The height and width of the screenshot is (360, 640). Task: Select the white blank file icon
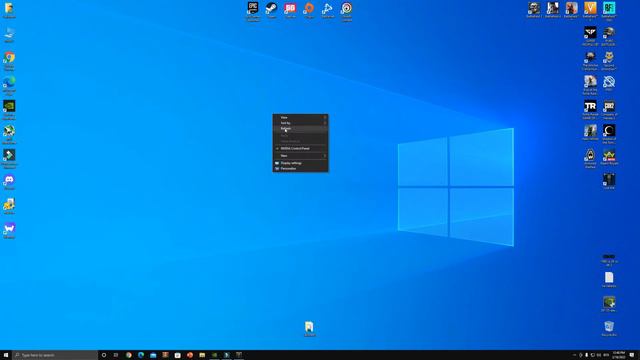609,280
